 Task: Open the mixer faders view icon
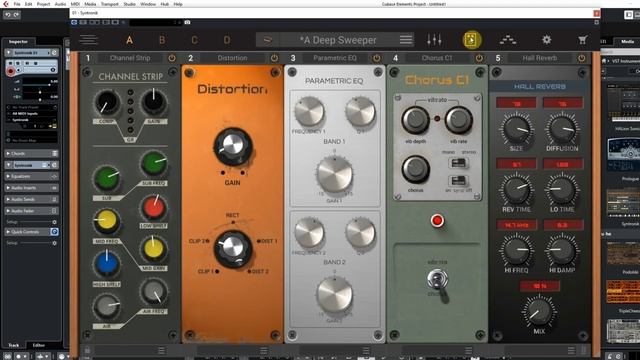[434, 40]
